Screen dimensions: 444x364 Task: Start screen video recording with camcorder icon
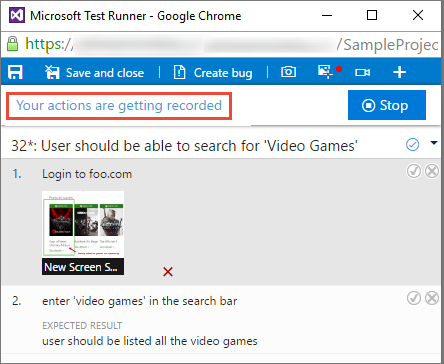pyautogui.click(x=362, y=72)
